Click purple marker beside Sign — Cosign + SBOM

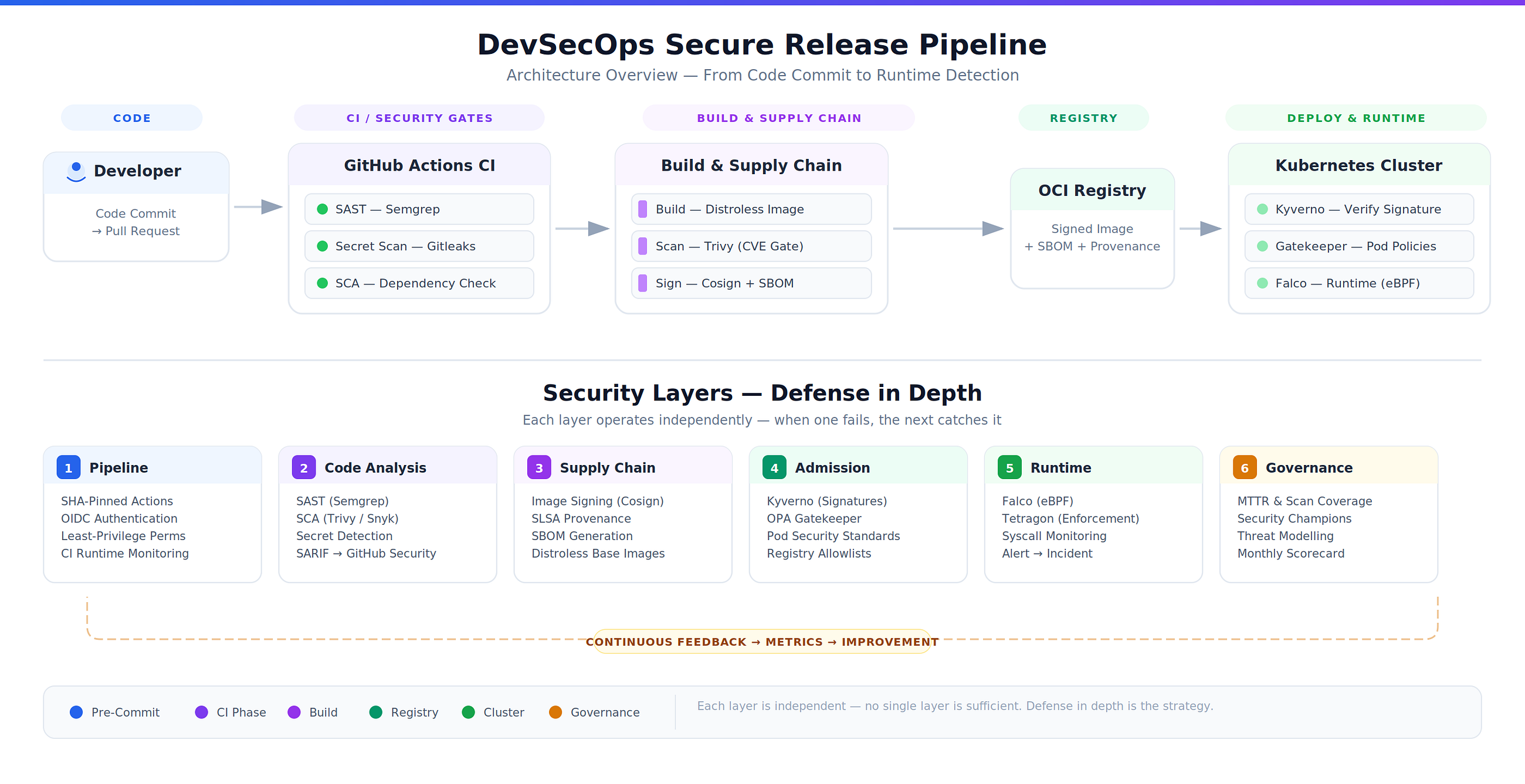[x=642, y=283]
